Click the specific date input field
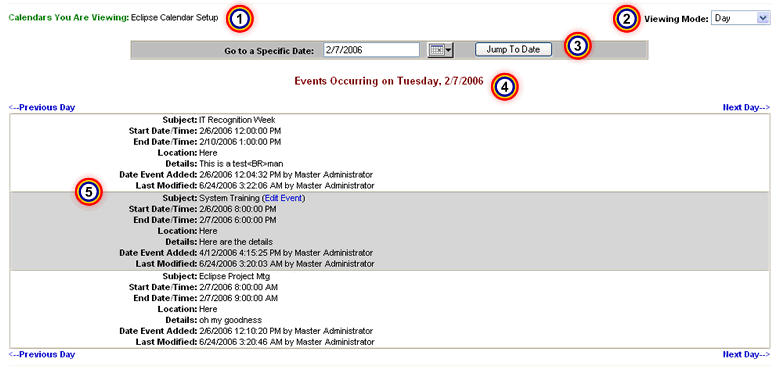The width and height of the screenshot is (780, 370). point(372,50)
